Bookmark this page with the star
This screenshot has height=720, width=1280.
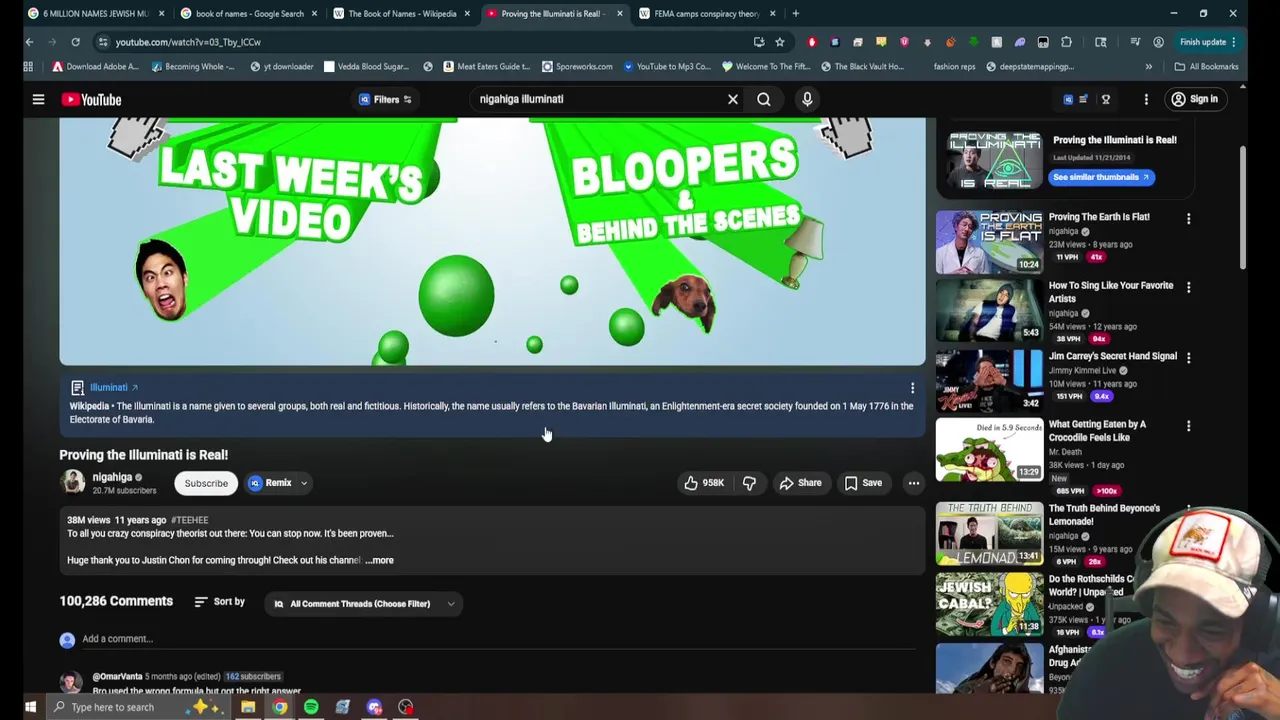780,42
